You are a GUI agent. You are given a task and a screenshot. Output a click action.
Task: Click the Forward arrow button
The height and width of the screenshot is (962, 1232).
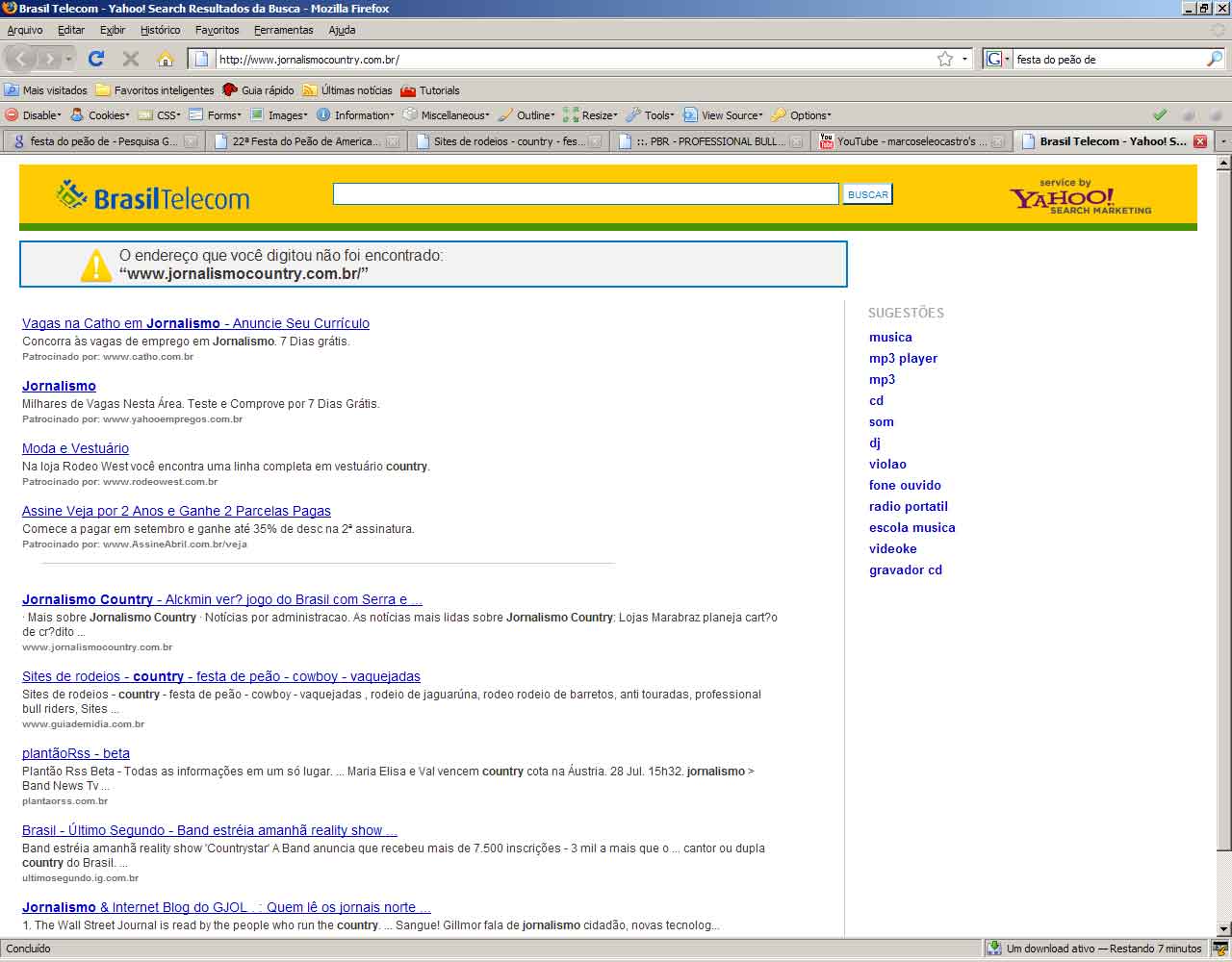50,59
